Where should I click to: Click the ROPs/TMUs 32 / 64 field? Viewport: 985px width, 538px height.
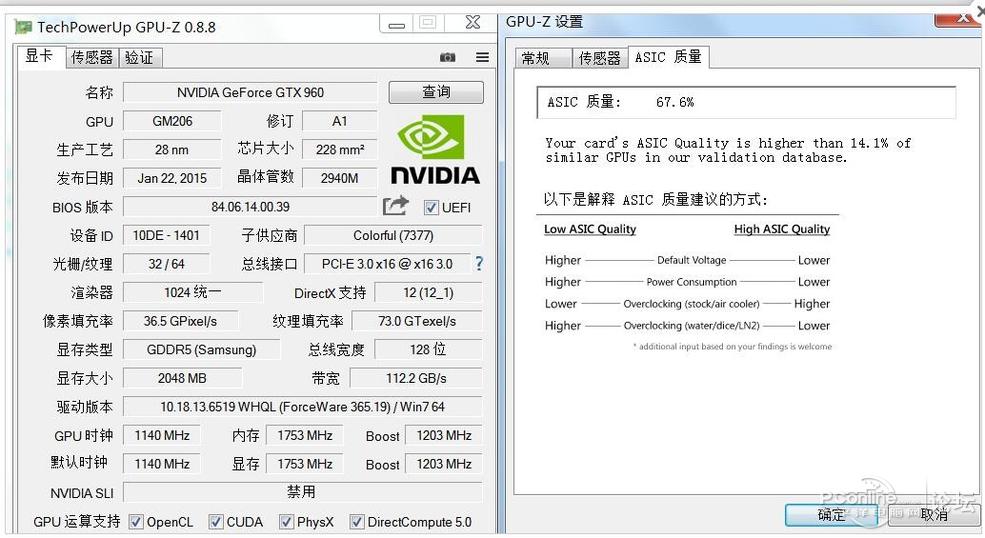pyautogui.click(x=166, y=264)
